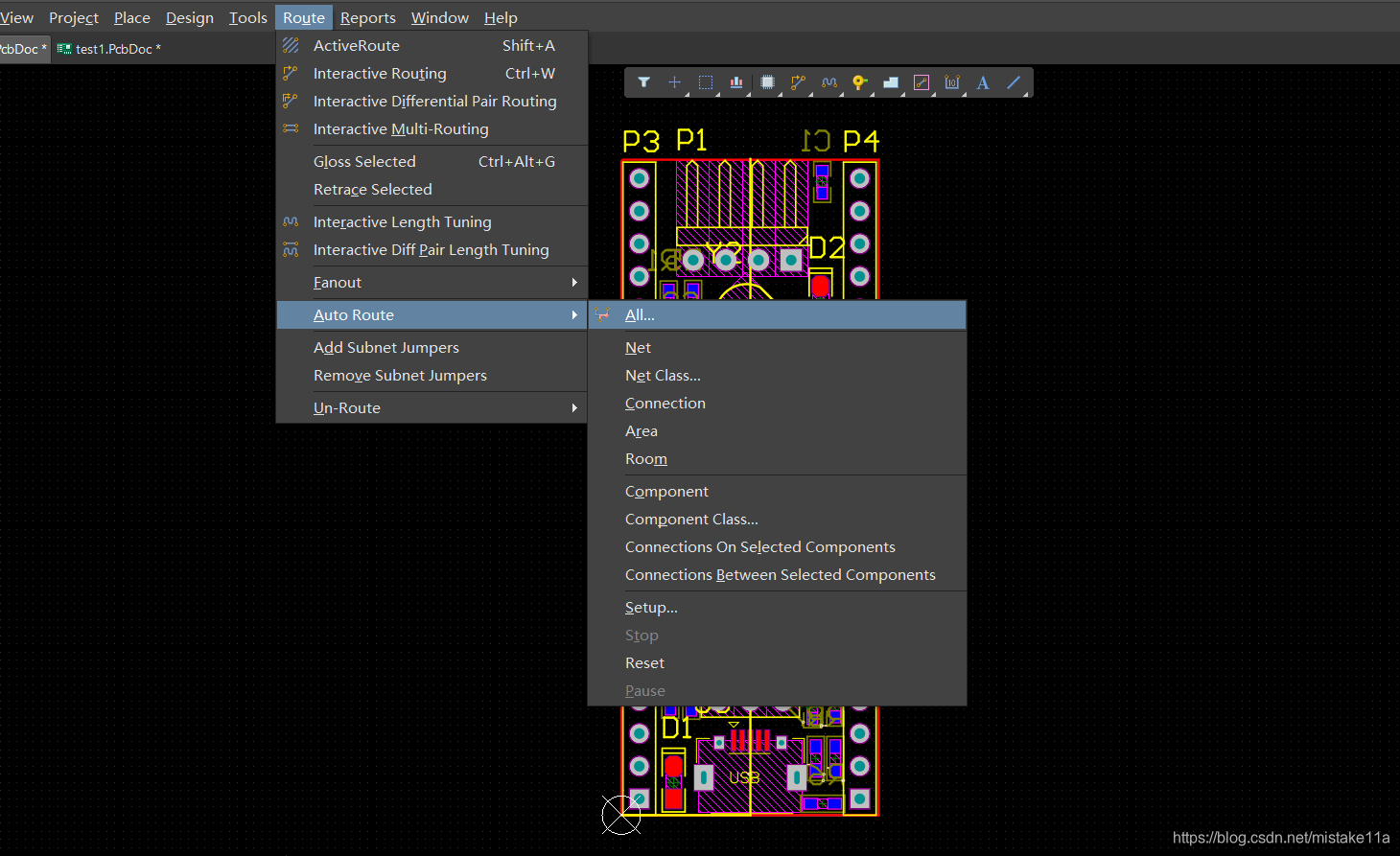Image resolution: width=1400 pixels, height=856 pixels.
Task: Click Setup... in the Auto Route submenu
Action: pos(651,608)
